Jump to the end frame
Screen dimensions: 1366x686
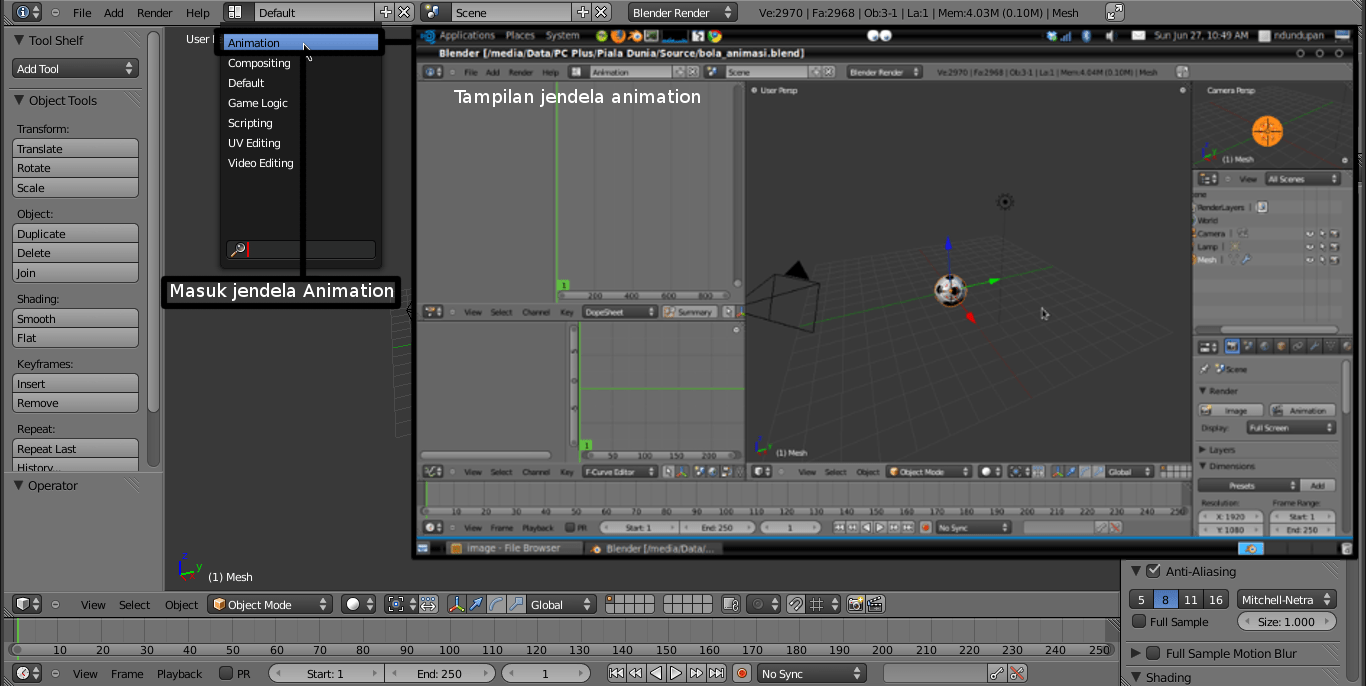716,674
